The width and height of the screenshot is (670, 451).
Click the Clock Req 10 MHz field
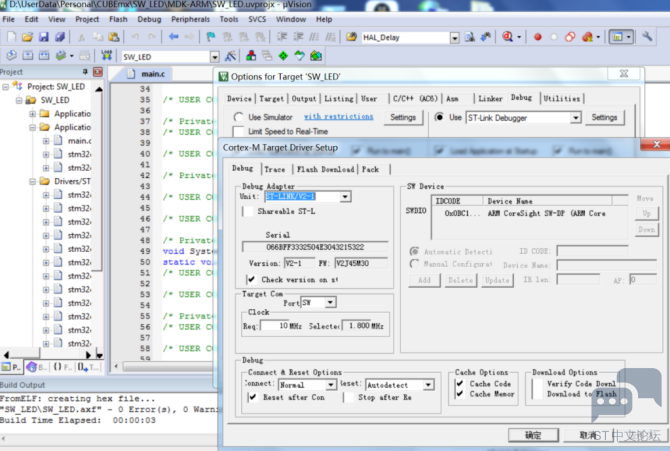click(275, 326)
